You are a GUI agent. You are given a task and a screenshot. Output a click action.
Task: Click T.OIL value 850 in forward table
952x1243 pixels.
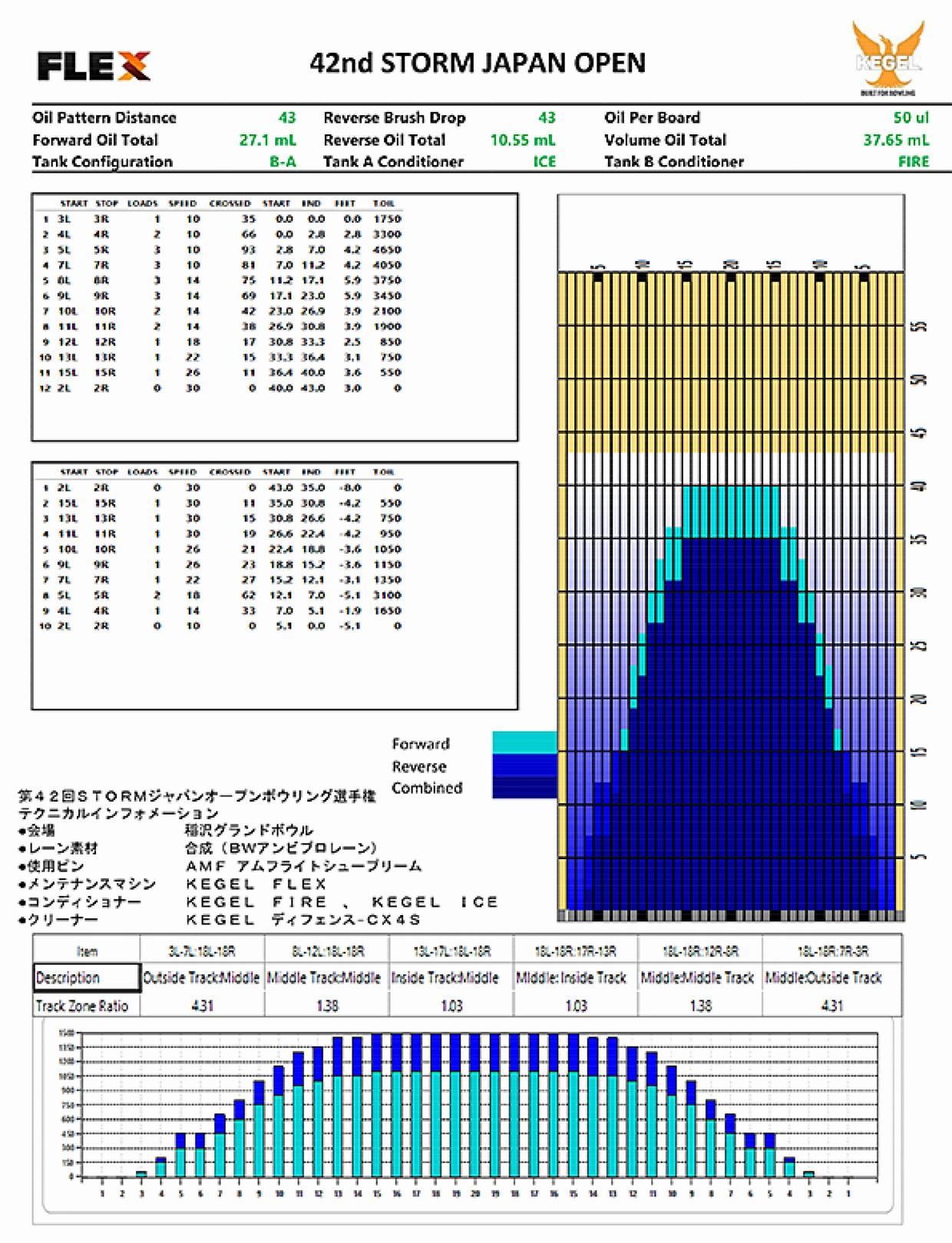pos(390,342)
